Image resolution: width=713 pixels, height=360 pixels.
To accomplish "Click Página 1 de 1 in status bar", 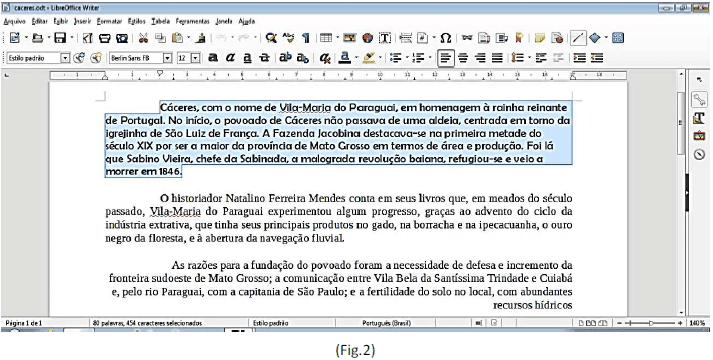I will click(23, 323).
